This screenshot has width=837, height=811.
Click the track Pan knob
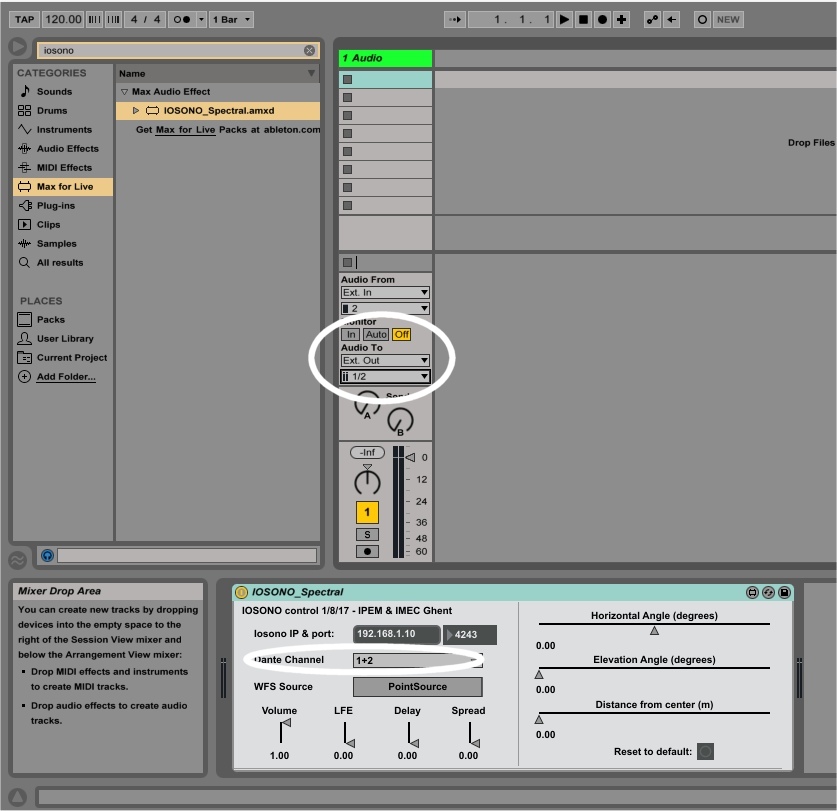point(367,482)
